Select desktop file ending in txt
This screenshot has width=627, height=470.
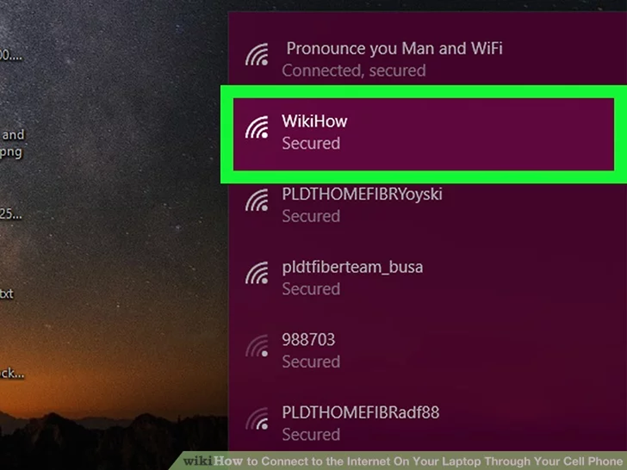(x=6, y=294)
